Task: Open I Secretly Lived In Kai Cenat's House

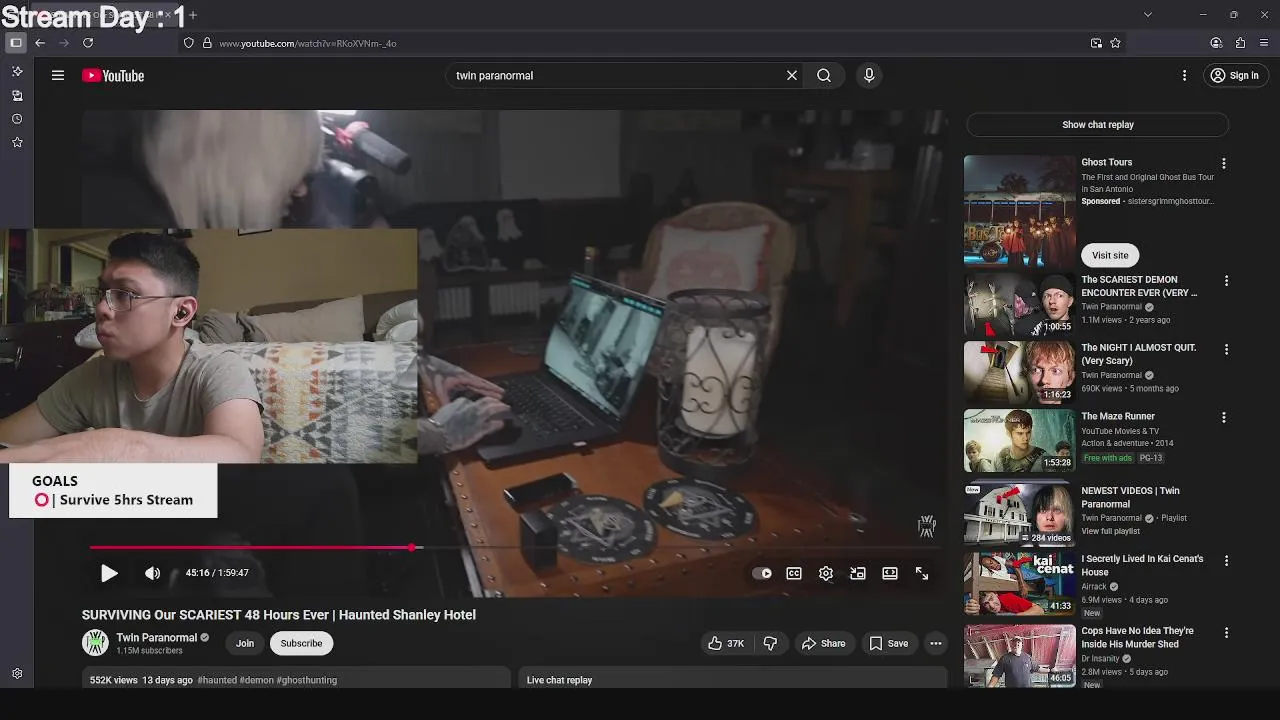Action: pos(1142,565)
